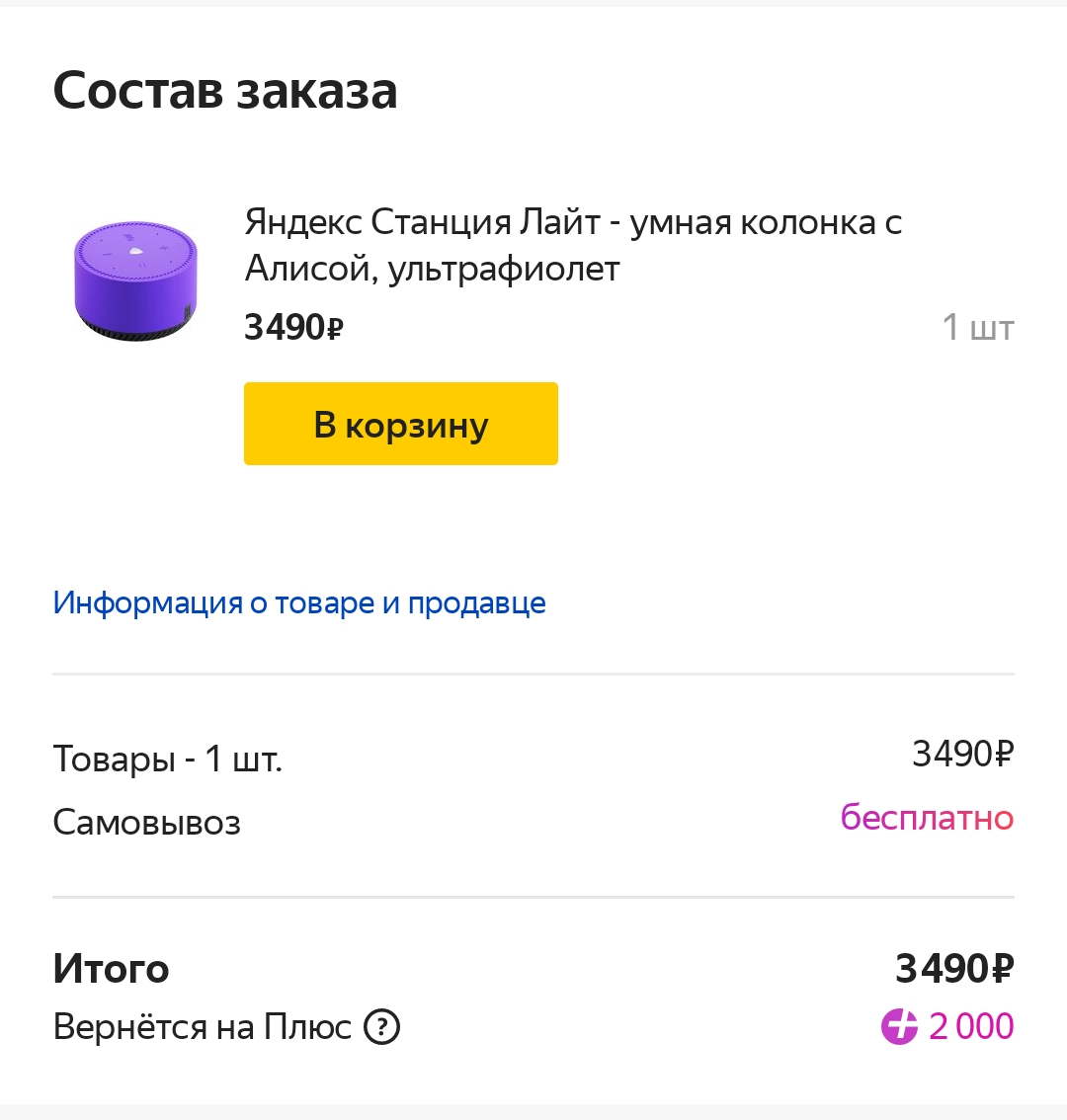Viewport: 1067px width, 1120px height.
Task: Click the goods subtotal 3490₽ amount
Action: [x=962, y=754]
